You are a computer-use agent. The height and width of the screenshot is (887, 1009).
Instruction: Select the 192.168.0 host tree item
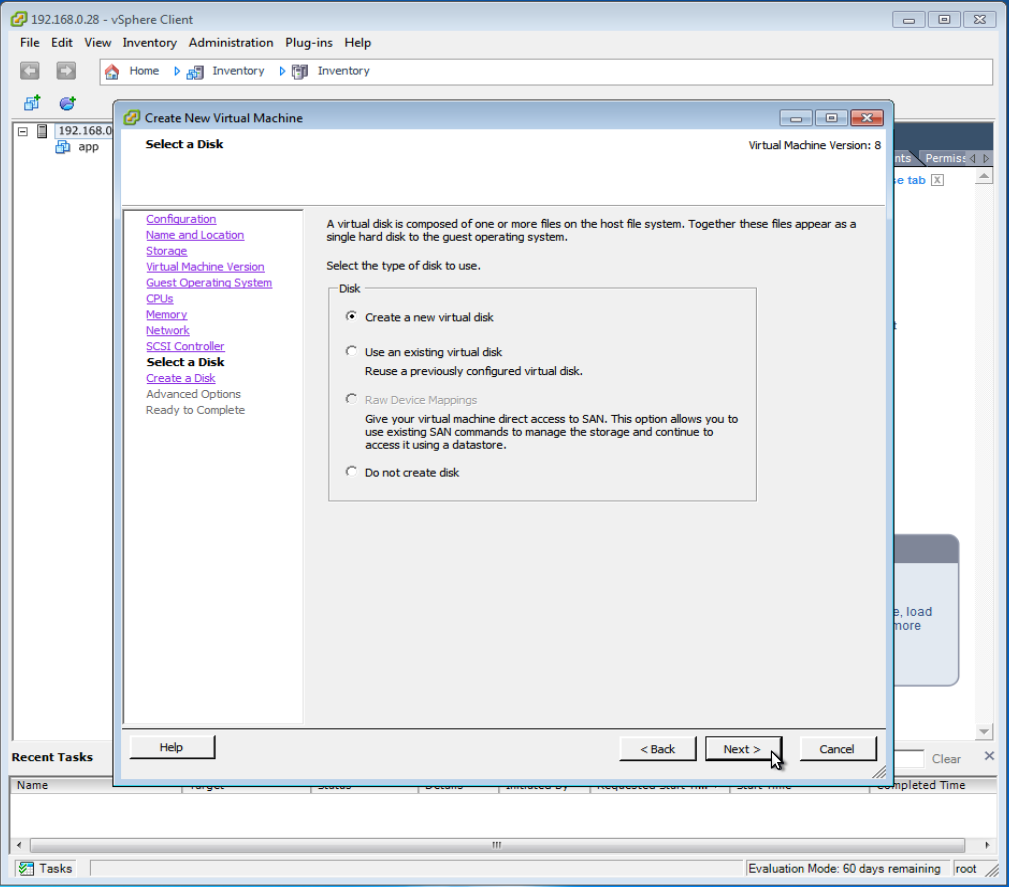(x=84, y=131)
